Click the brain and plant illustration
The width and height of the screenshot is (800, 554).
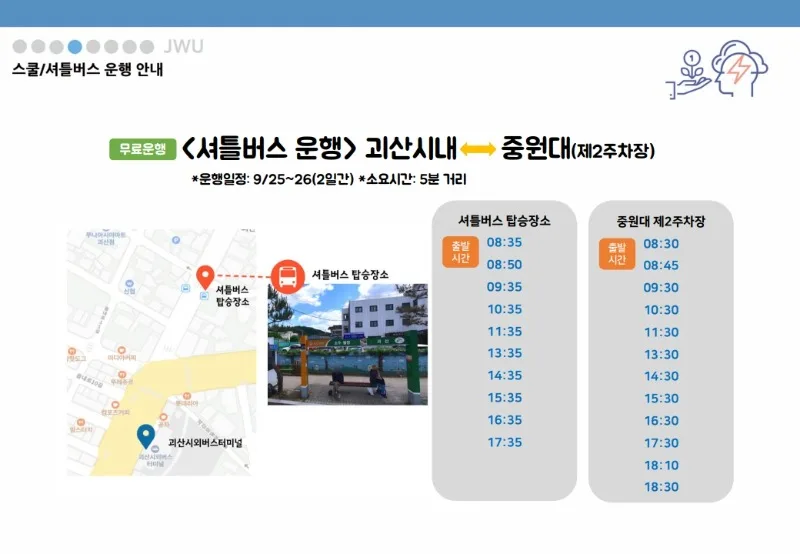[x=717, y=69]
